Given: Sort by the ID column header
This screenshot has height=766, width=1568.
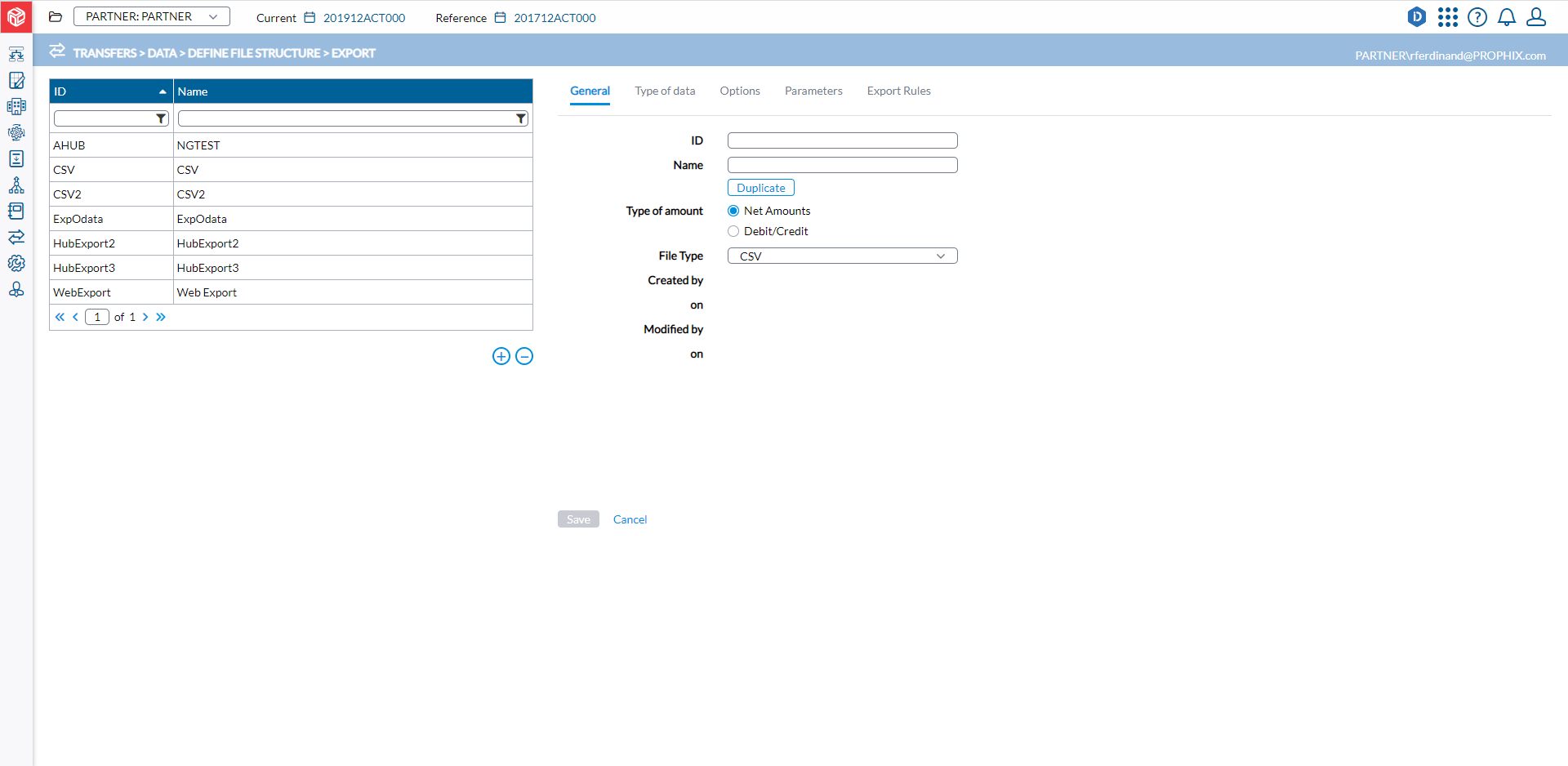Looking at the screenshot, I should point(111,91).
